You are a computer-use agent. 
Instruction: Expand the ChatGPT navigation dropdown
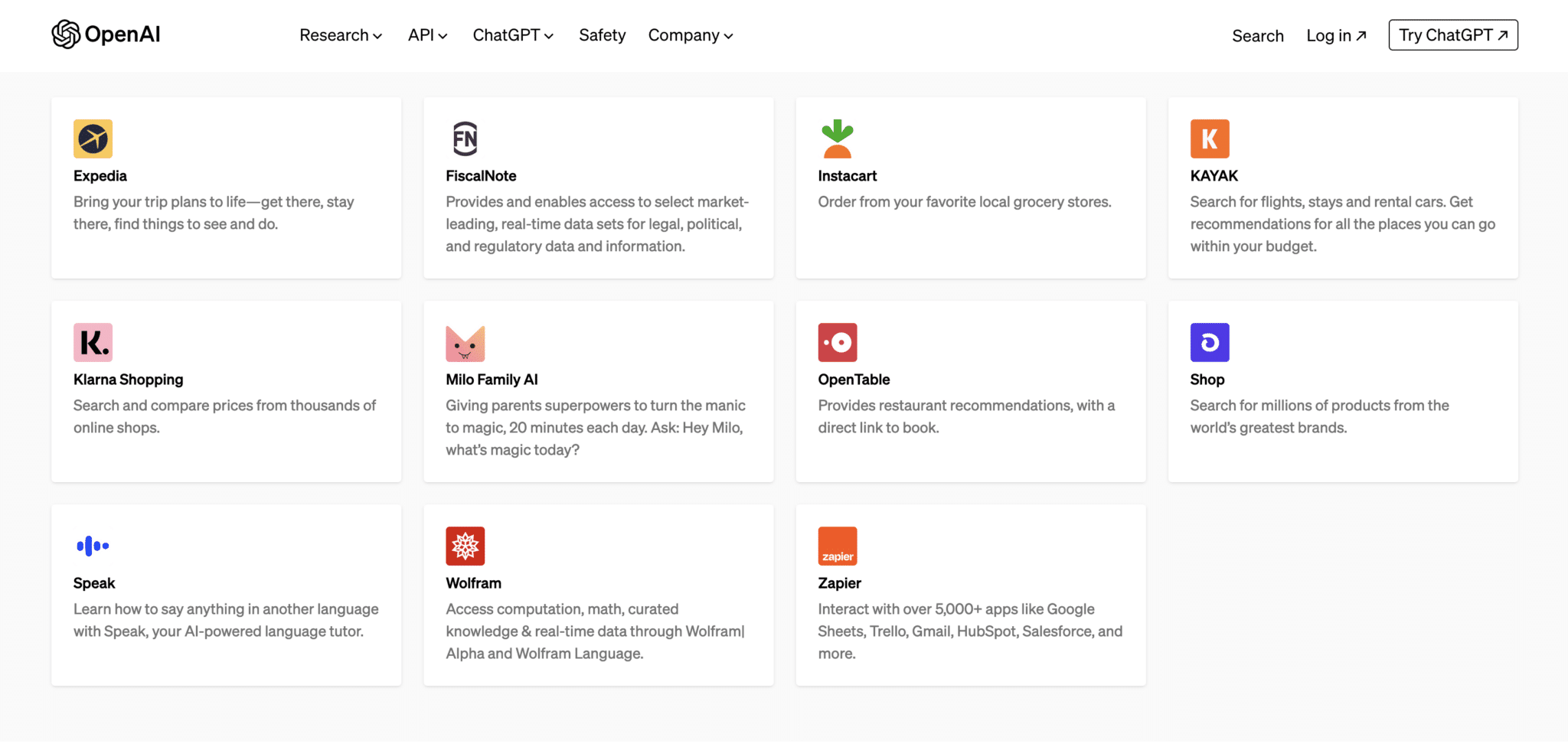click(x=512, y=35)
